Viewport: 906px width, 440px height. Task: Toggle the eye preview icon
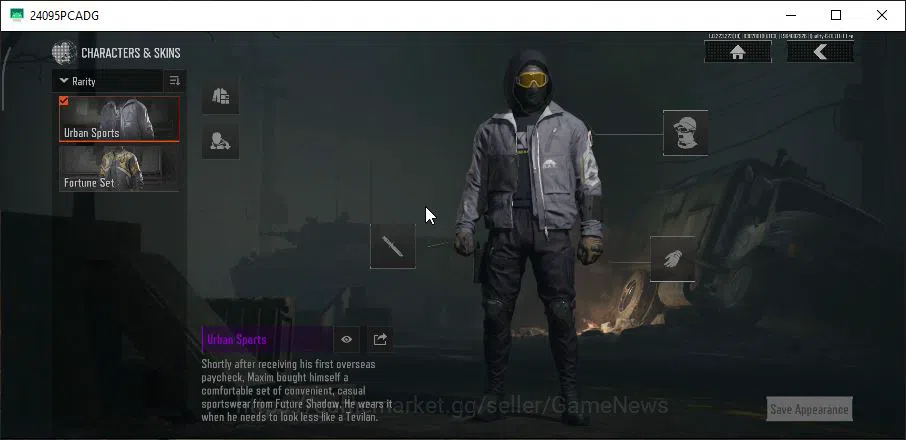click(347, 340)
